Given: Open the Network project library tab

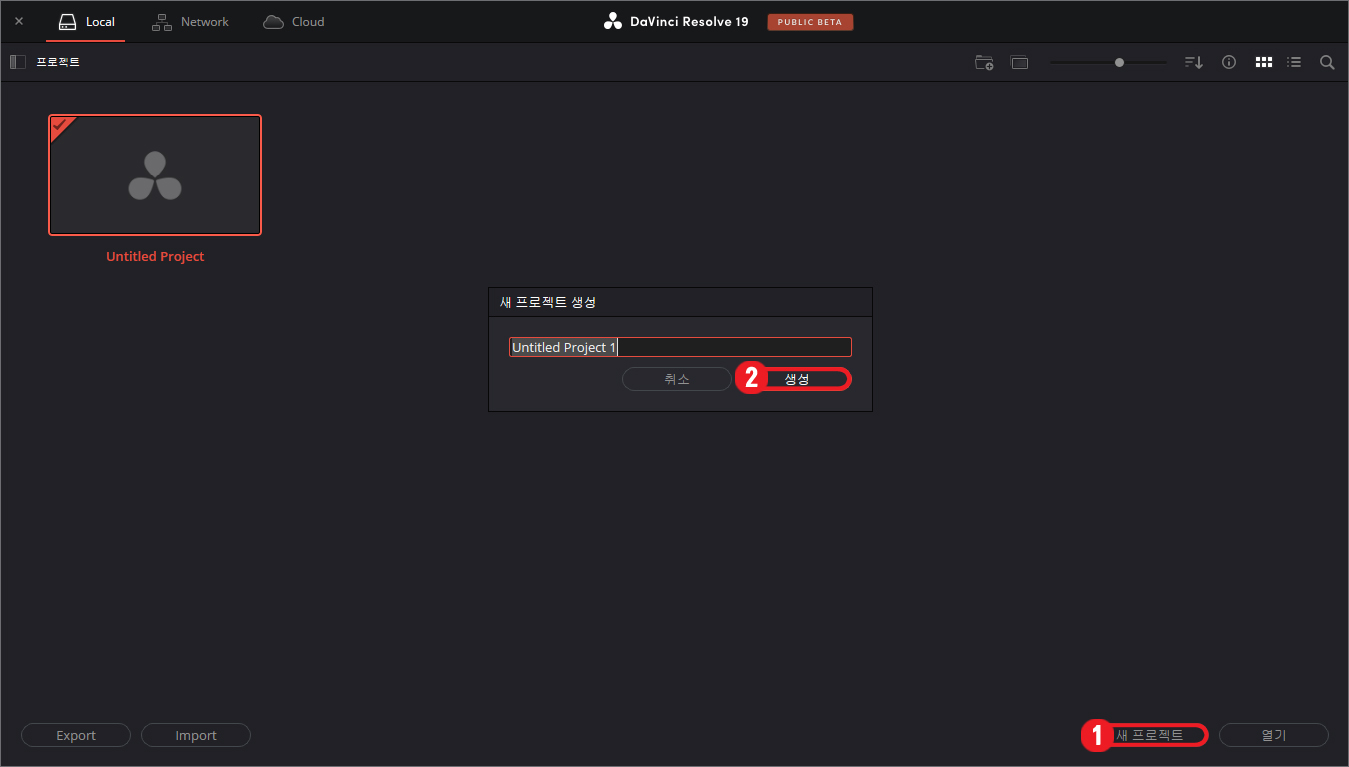Looking at the screenshot, I should [x=190, y=21].
